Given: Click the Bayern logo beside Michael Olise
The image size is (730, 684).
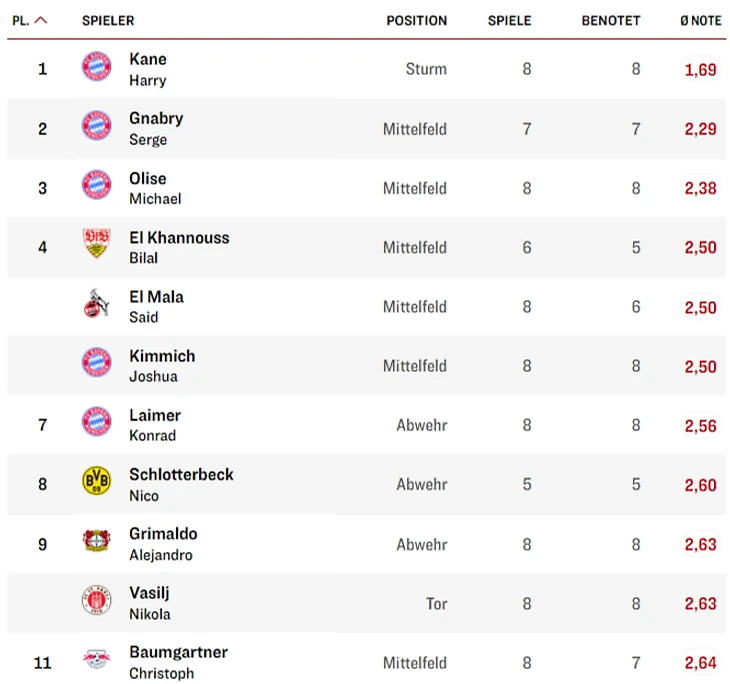Looking at the screenshot, I should (97, 187).
